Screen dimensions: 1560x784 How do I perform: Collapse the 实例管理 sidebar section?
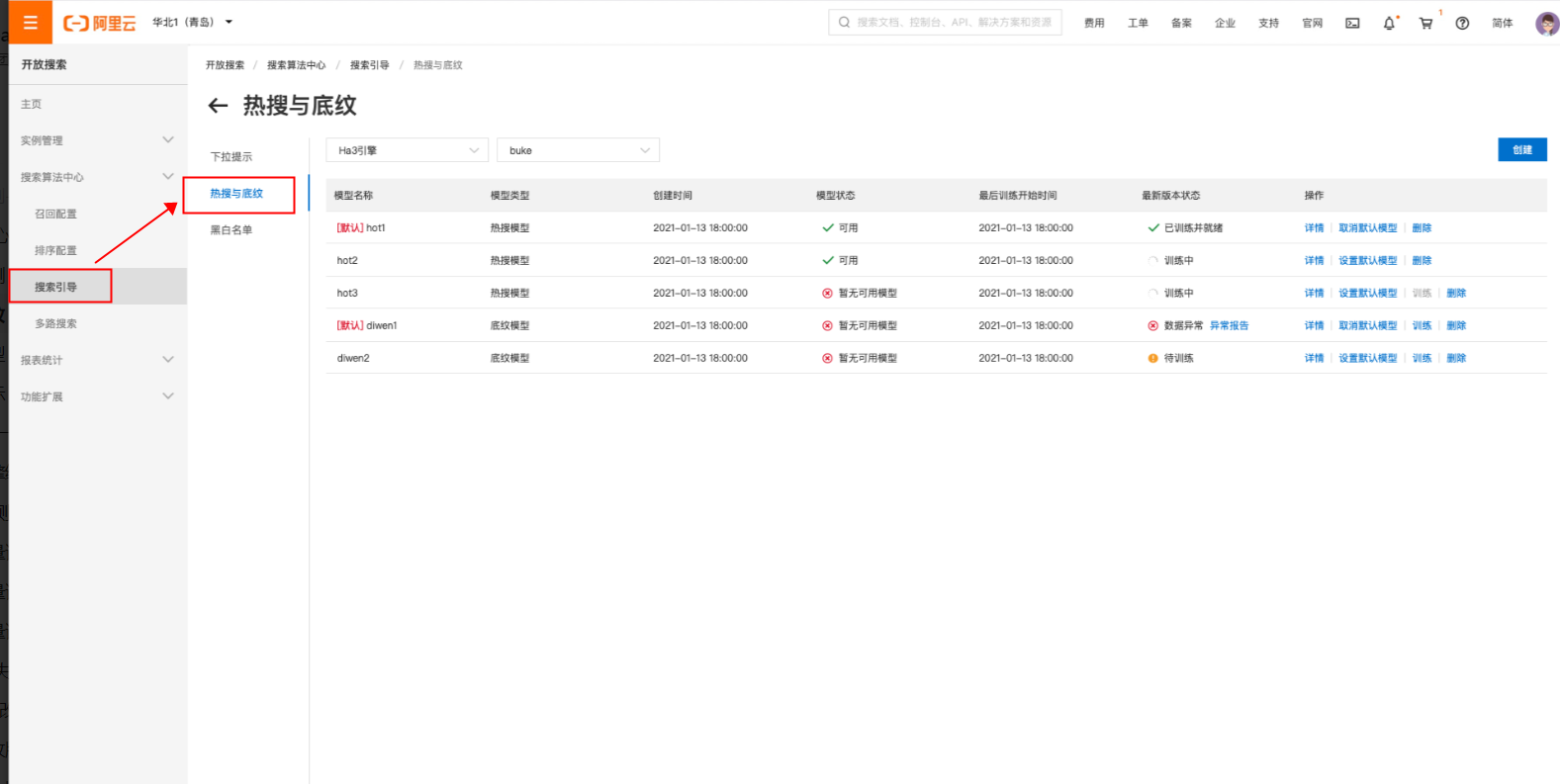click(168, 140)
